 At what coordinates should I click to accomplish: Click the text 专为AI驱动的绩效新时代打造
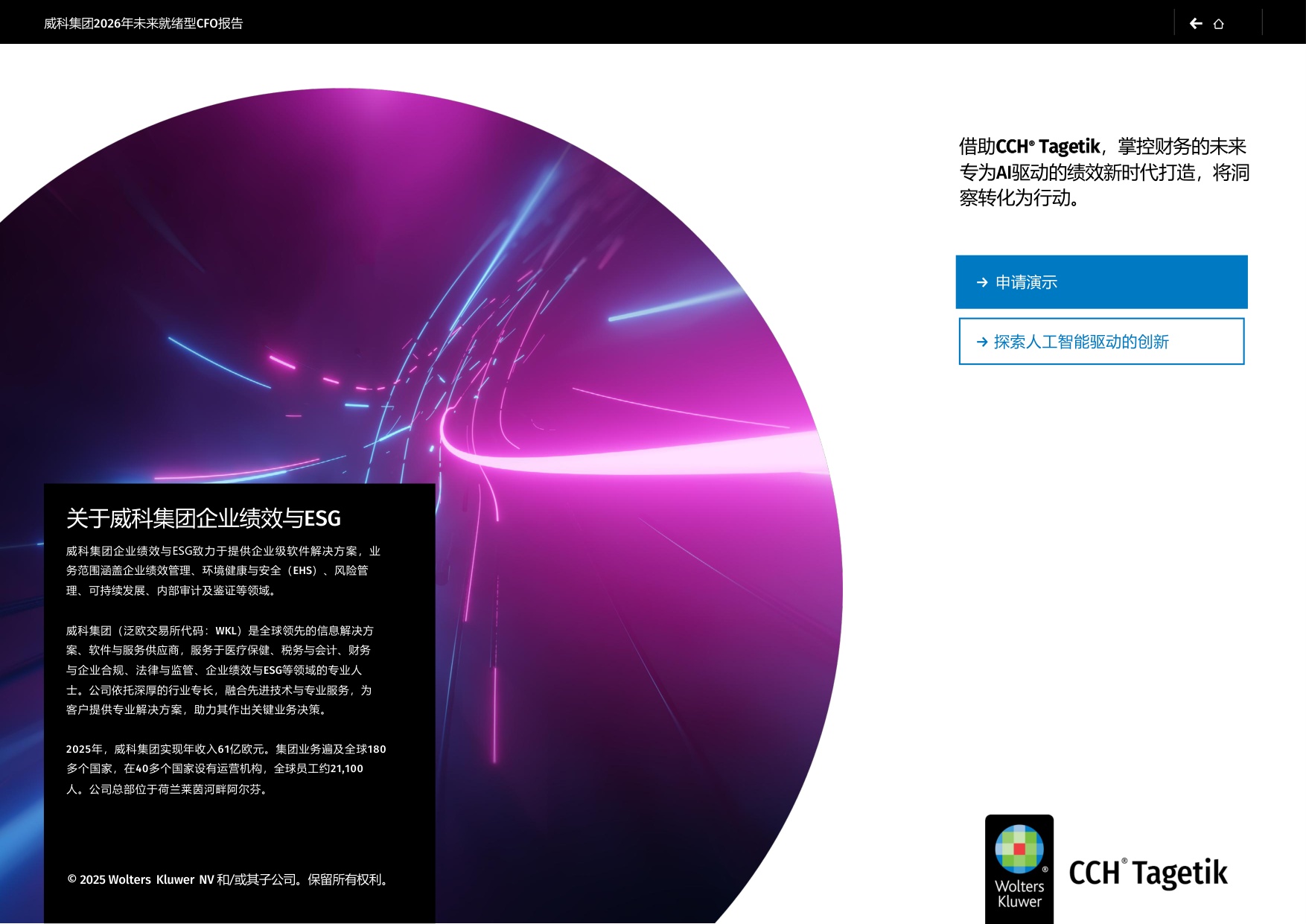pos(1077,173)
